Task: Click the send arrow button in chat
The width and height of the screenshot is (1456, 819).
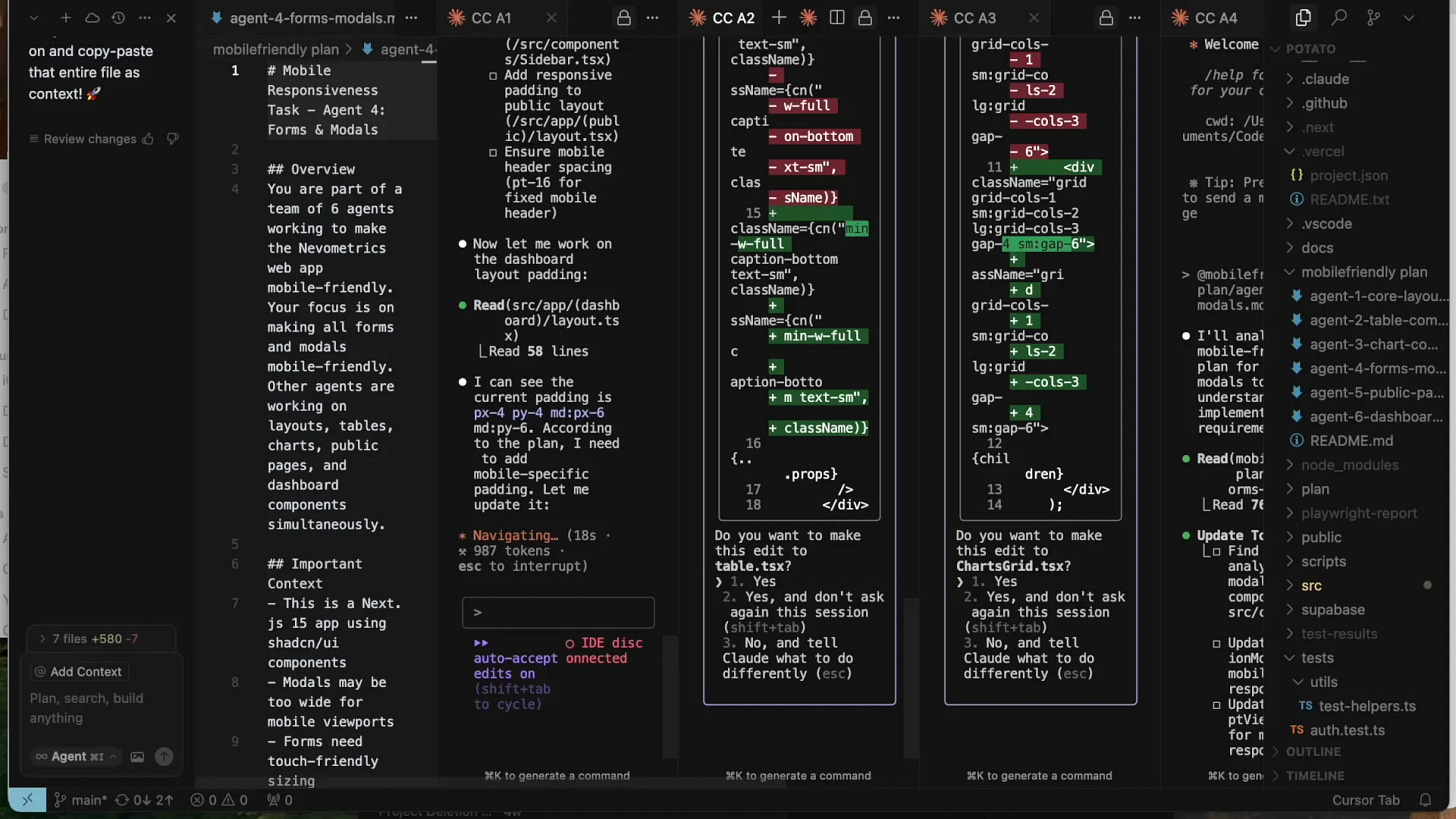Action: (164, 757)
